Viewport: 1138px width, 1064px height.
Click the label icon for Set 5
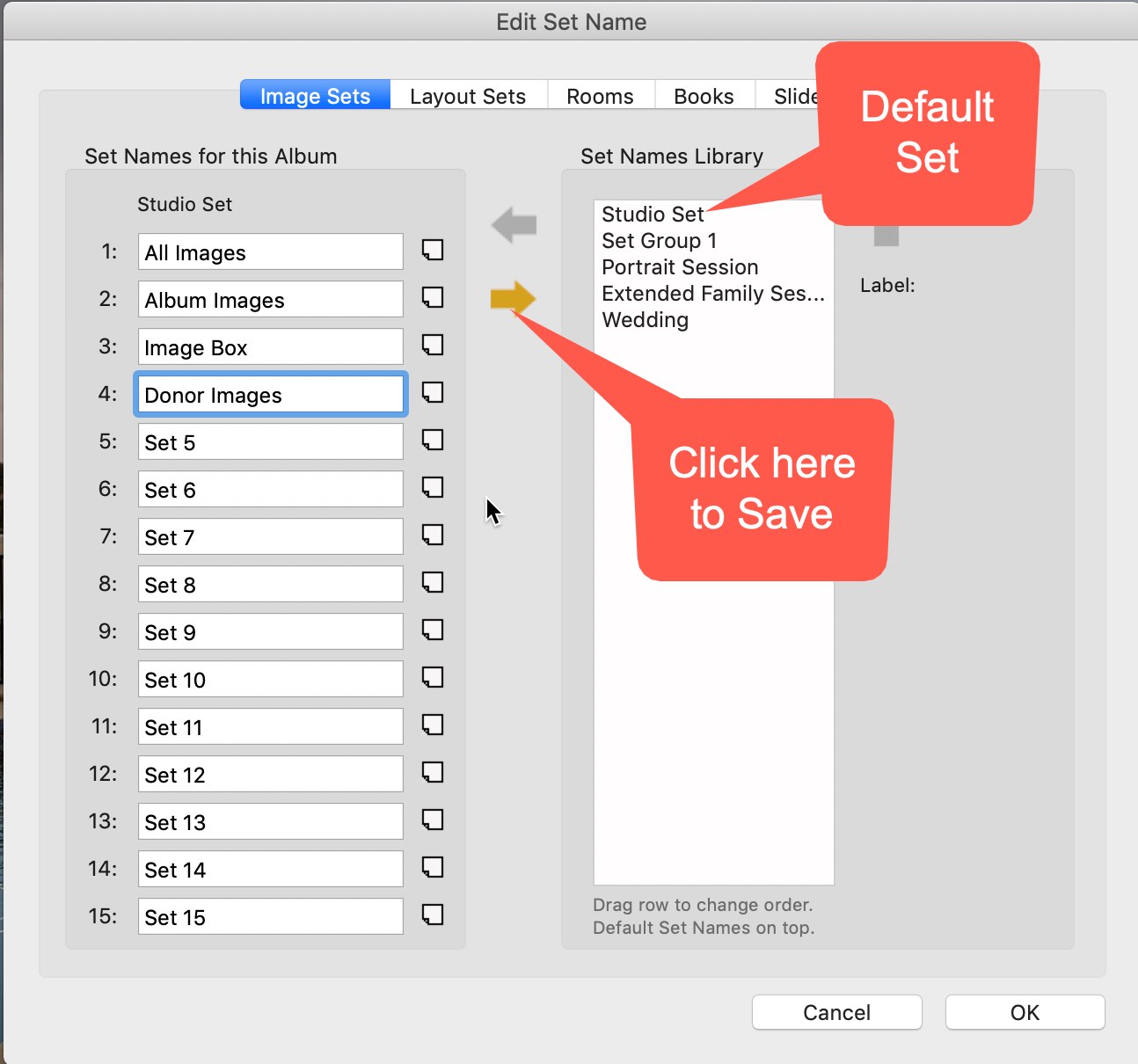(x=432, y=441)
